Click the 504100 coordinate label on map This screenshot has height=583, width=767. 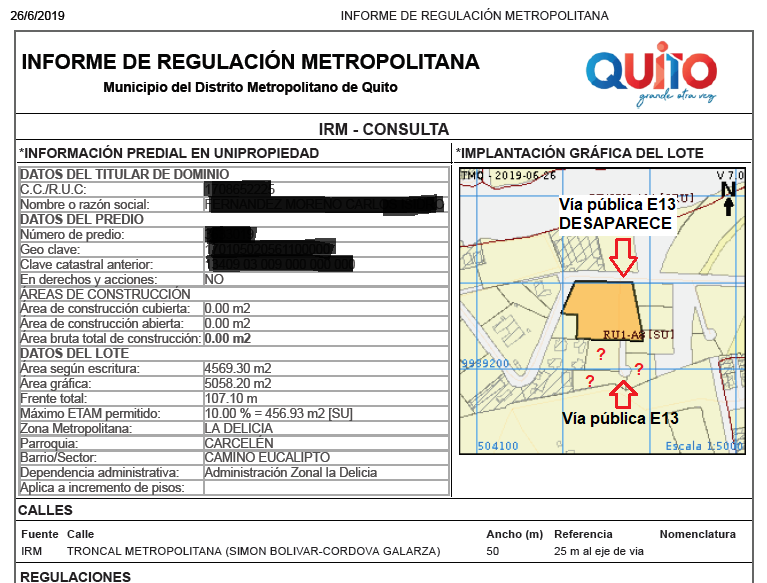tap(498, 446)
